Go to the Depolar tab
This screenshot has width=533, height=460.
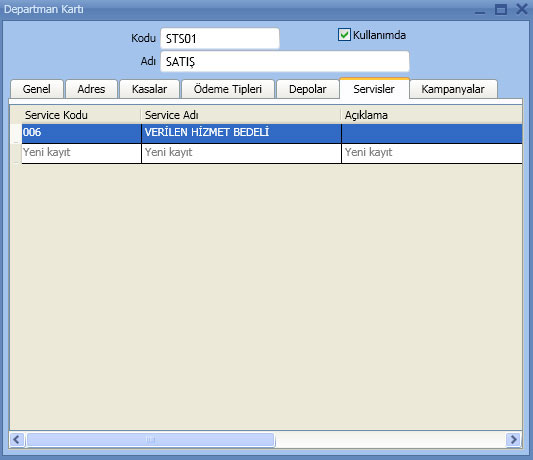point(307,89)
